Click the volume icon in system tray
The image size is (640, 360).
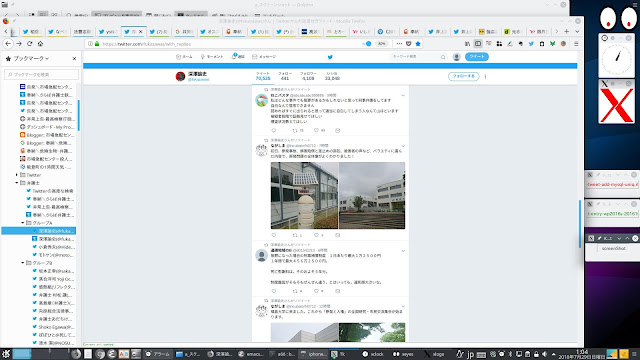544,354
